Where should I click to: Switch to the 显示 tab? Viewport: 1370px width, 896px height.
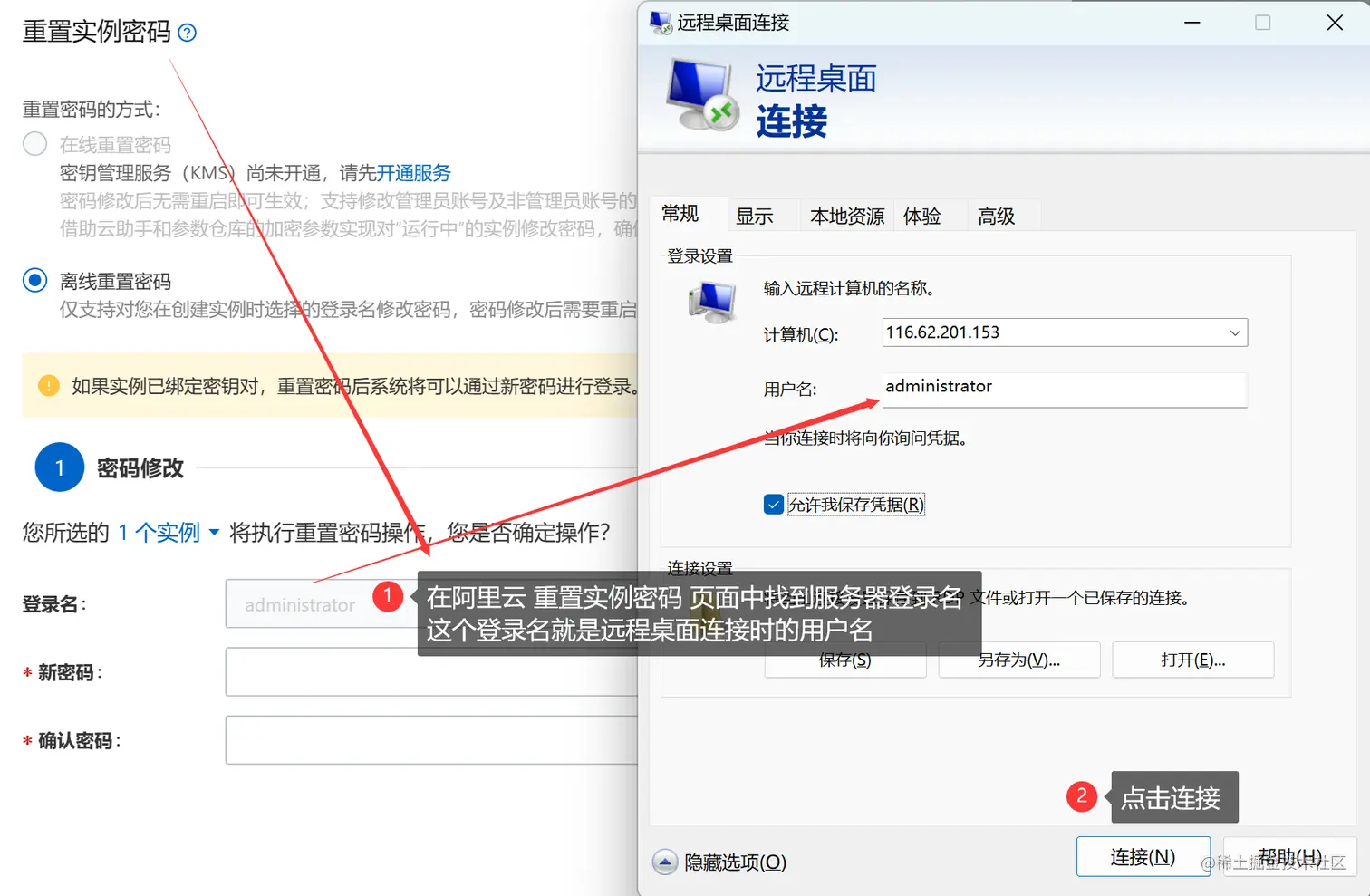tap(754, 216)
